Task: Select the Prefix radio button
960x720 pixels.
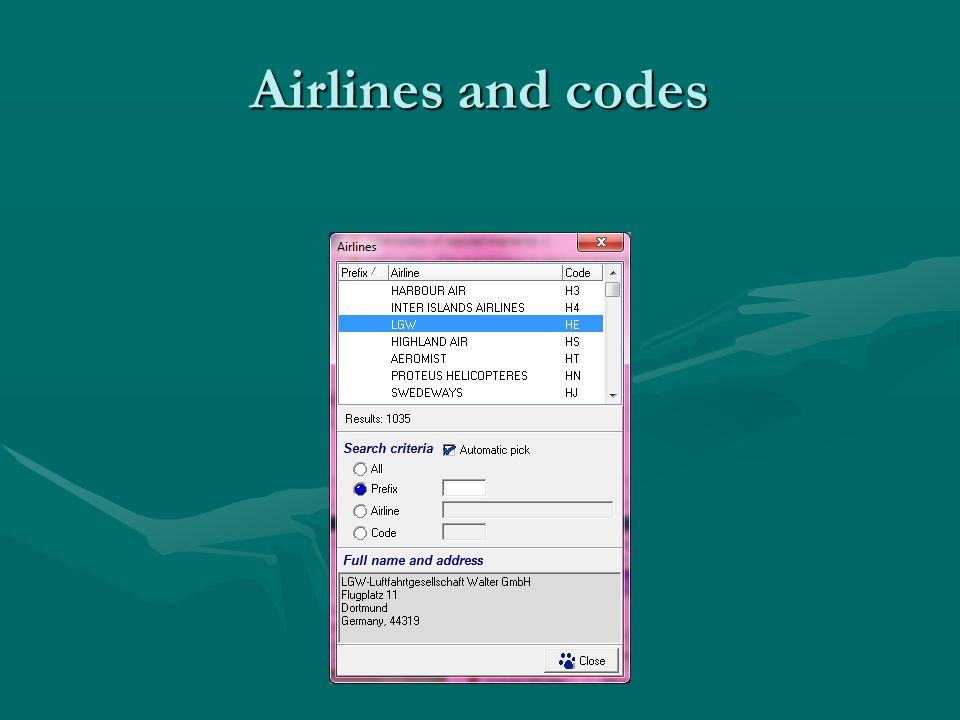Action: [360, 489]
